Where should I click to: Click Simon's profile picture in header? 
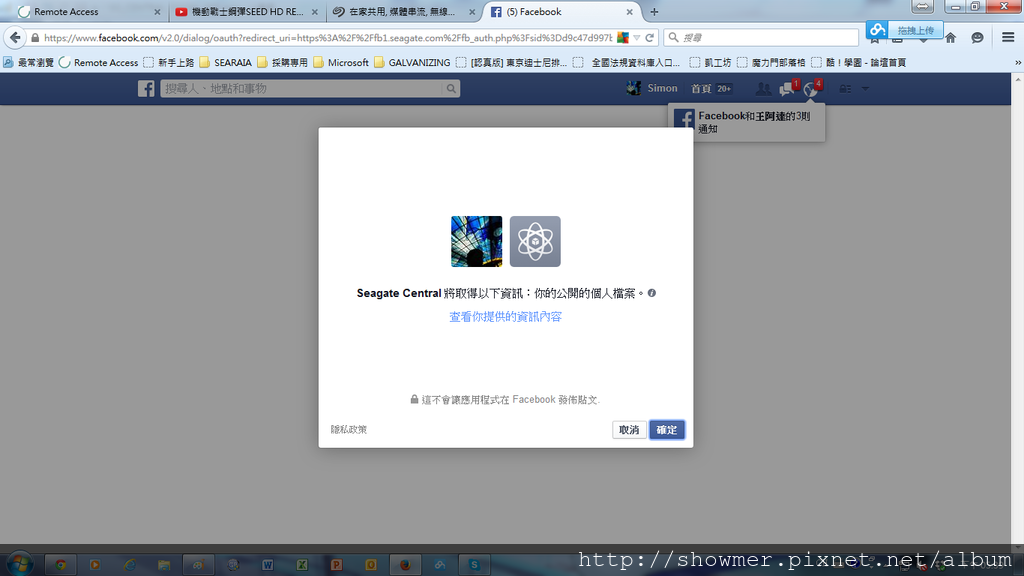point(633,88)
